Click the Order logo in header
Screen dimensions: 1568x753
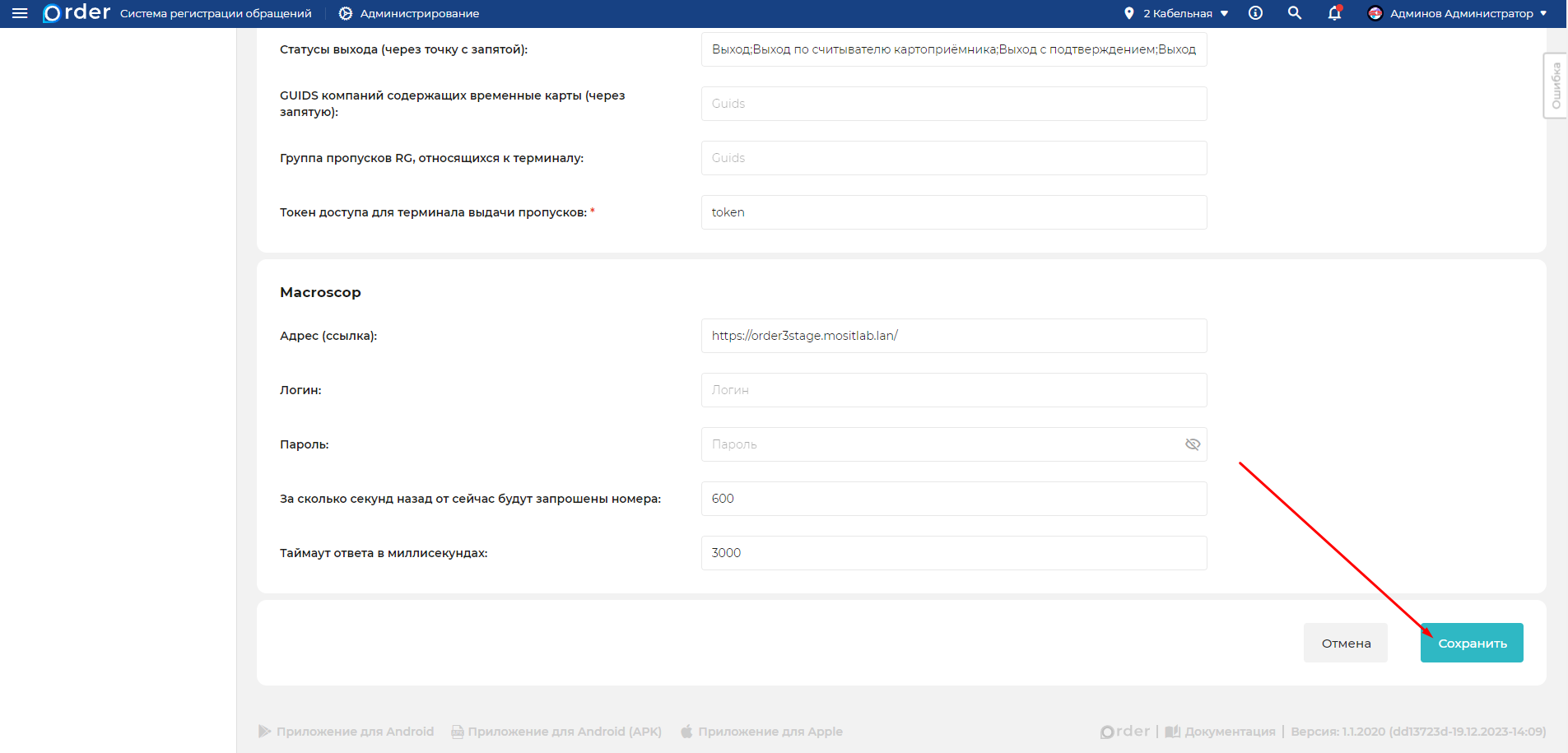pos(77,13)
